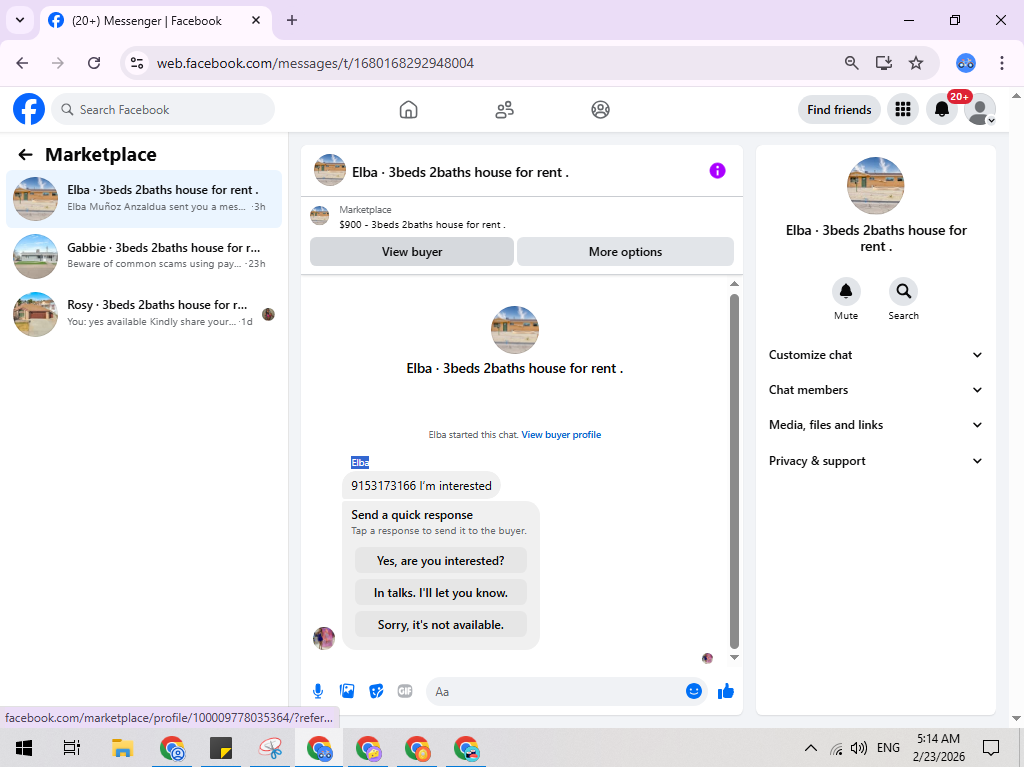The image size is (1024, 767).
Task: Go back using the Marketplace back arrow
Action: tap(25, 155)
